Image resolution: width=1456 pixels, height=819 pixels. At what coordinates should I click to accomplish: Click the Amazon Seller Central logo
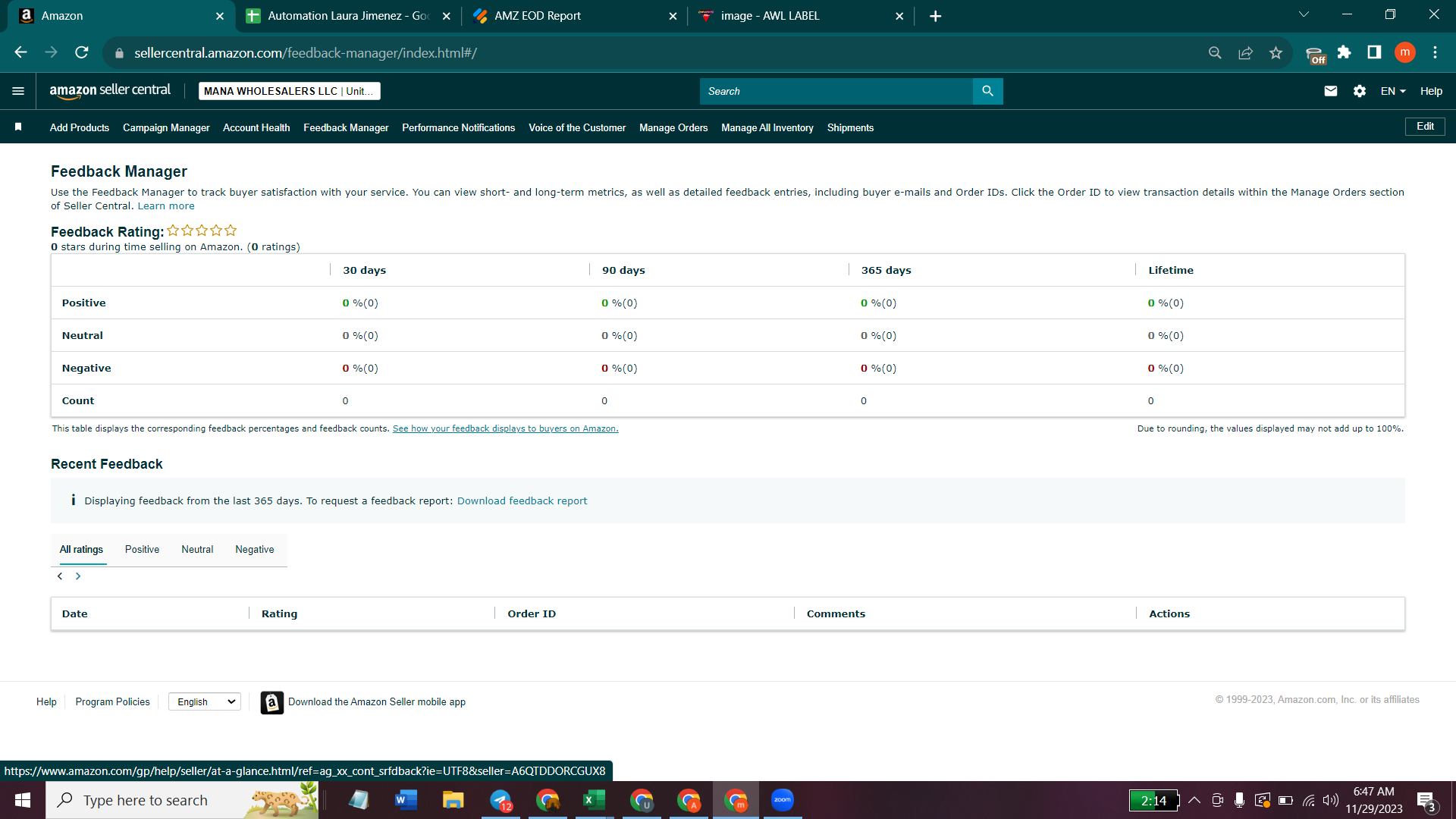(x=110, y=91)
